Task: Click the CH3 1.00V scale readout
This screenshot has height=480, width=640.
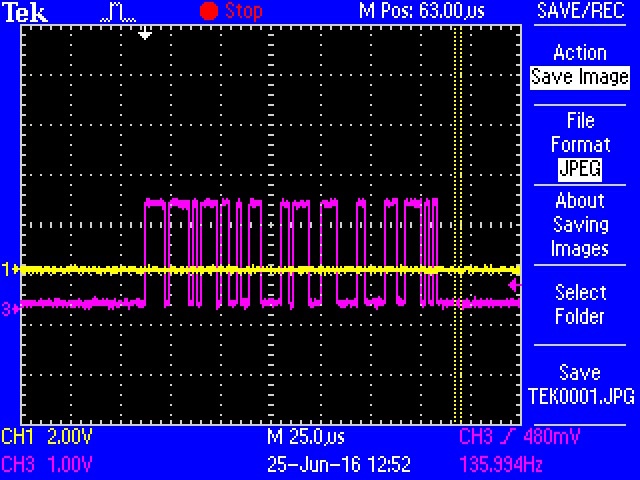Action: (x=47, y=464)
